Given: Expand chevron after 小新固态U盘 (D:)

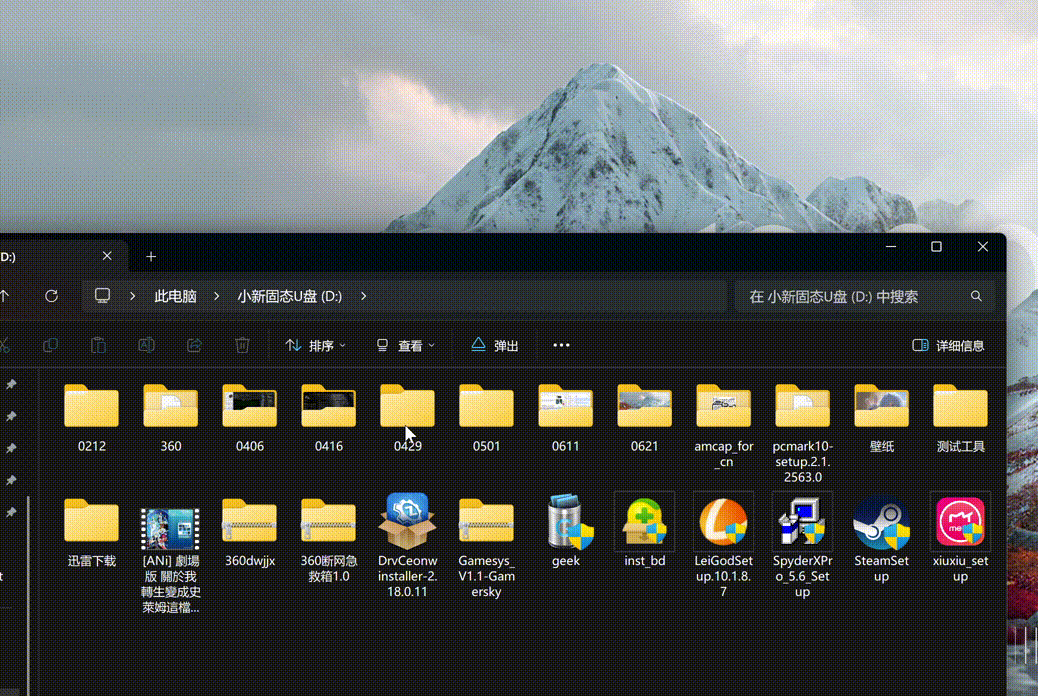Looking at the screenshot, I should pyautogui.click(x=363, y=296).
